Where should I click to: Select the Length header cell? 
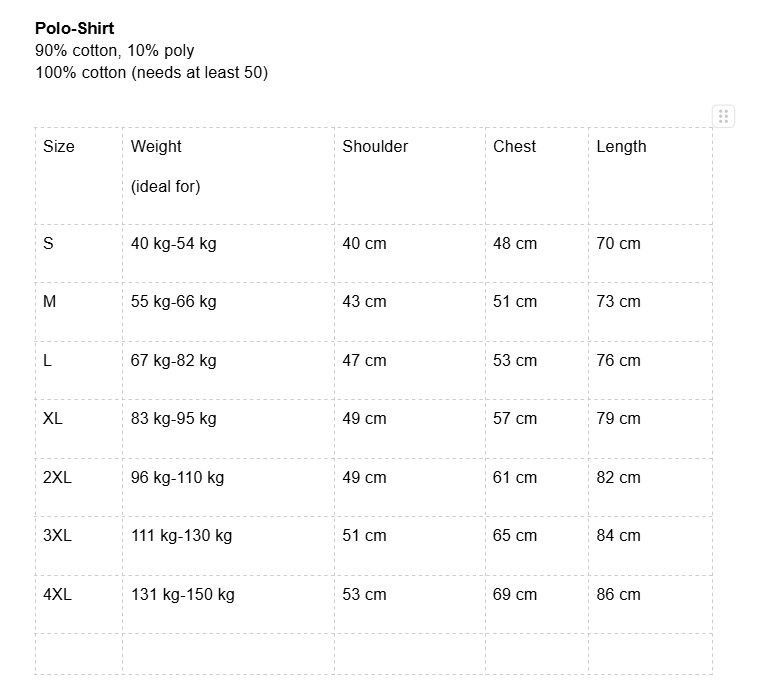pyautogui.click(x=650, y=176)
